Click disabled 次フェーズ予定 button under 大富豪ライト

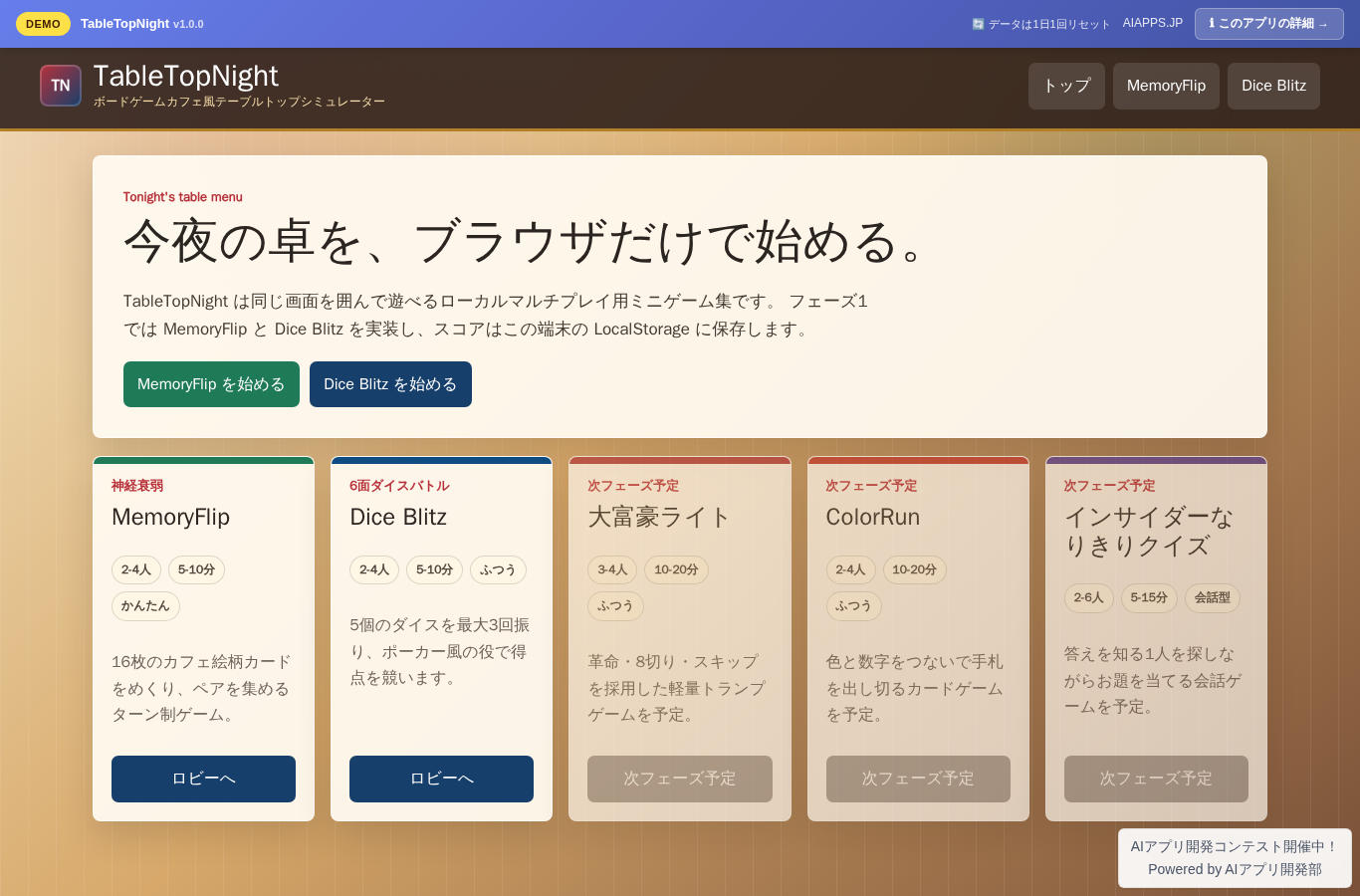click(x=680, y=779)
